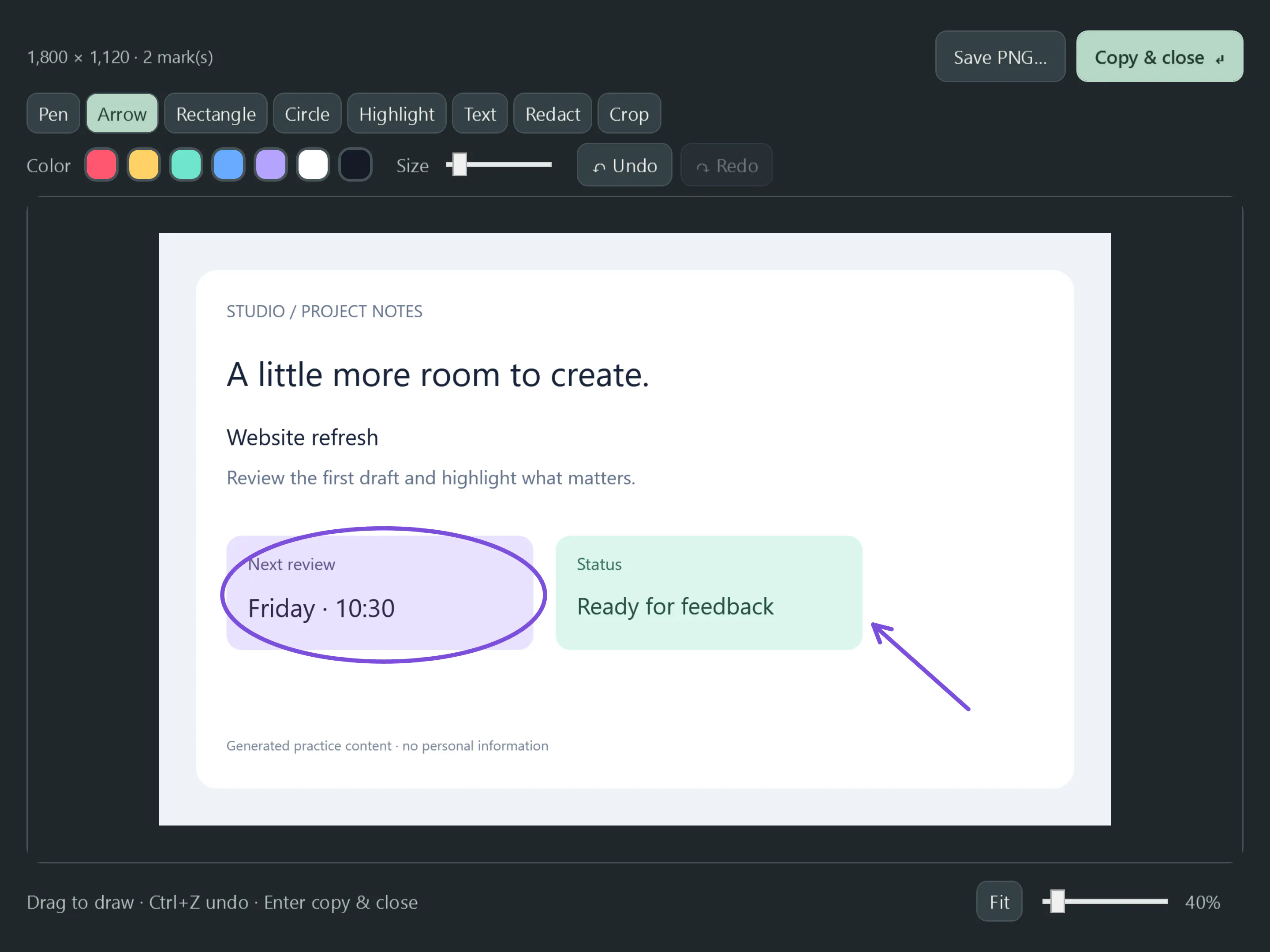Click the 40% zoom value
Image resolution: width=1270 pixels, height=952 pixels.
[1202, 902]
